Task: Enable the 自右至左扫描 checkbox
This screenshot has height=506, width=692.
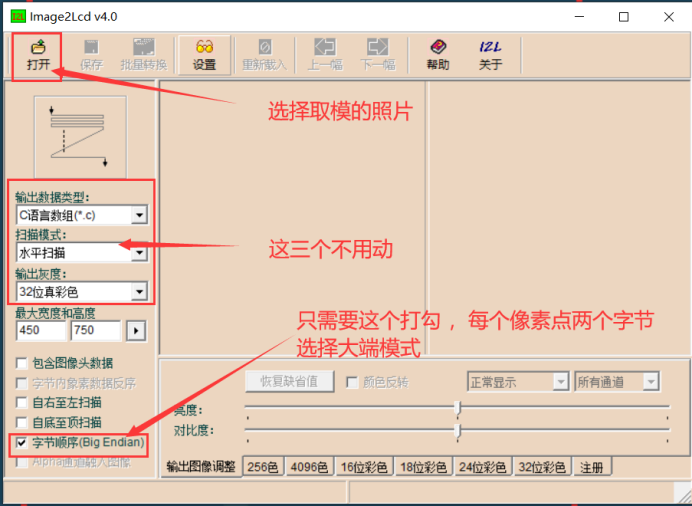Action: click(x=21, y=403)
